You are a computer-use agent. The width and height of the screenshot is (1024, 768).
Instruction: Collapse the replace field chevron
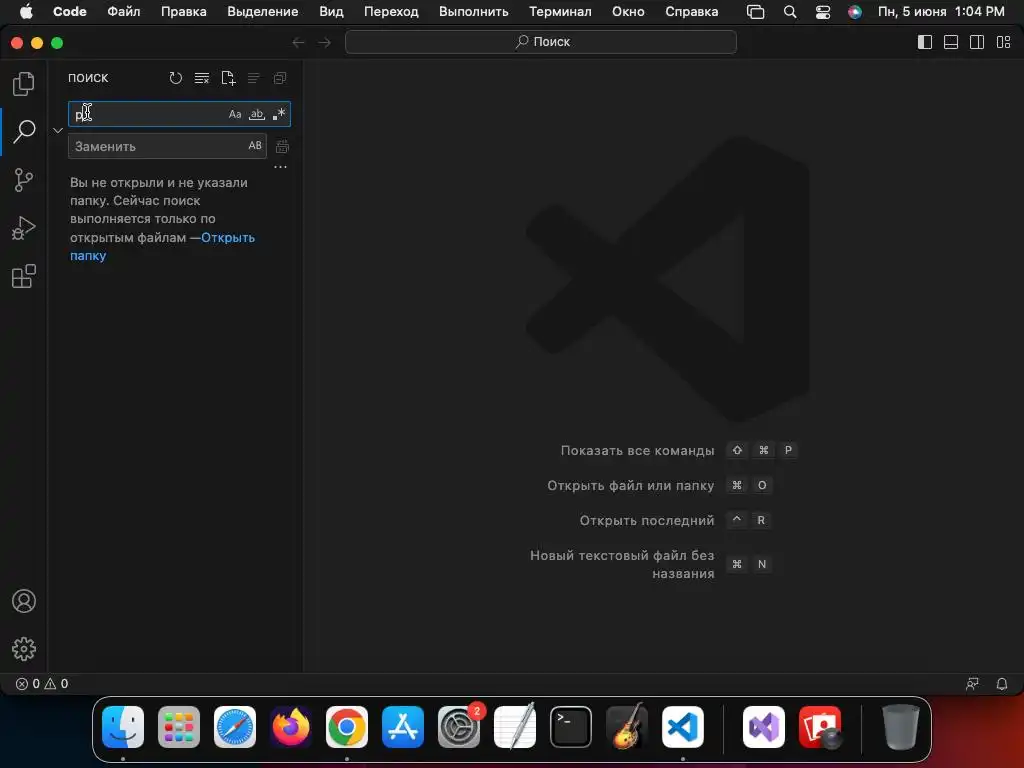(58, 130)
